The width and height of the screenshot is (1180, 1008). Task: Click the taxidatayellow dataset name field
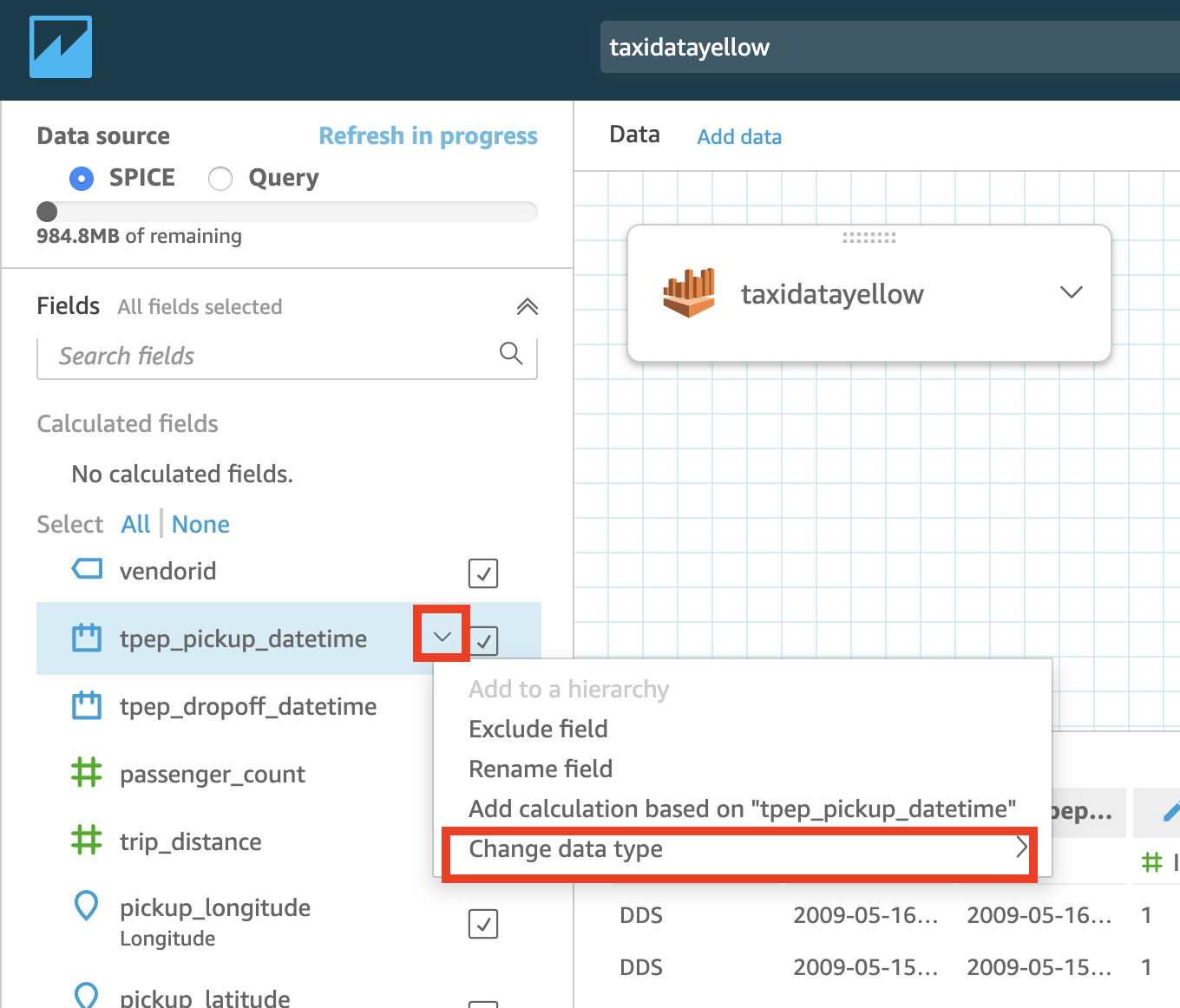tap(890, 47)
